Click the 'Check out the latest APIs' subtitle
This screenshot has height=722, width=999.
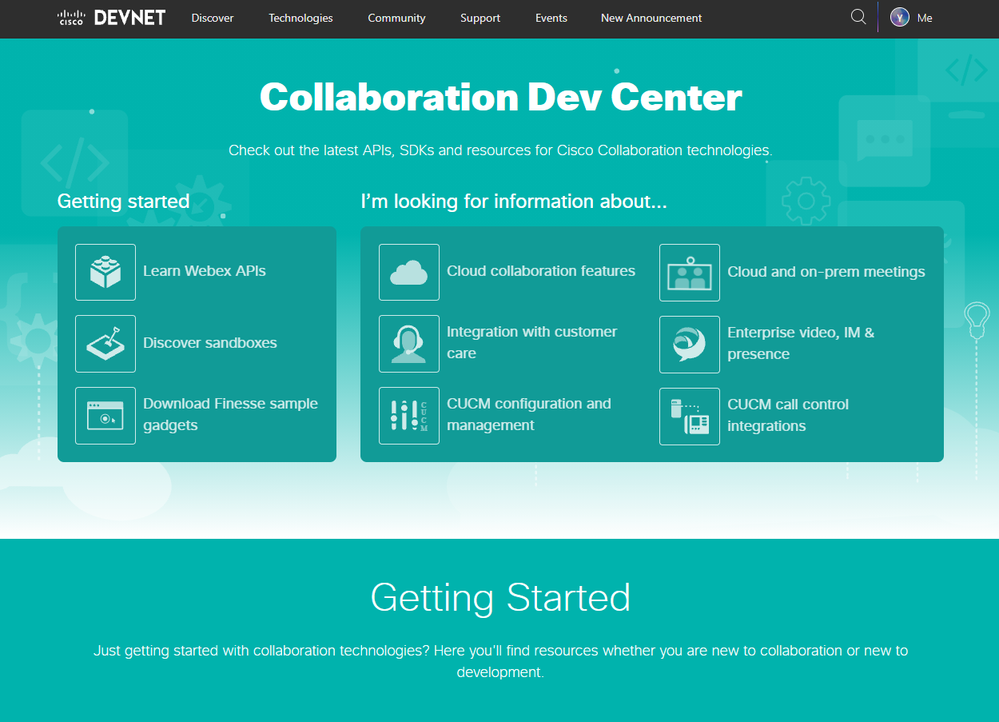point(501,150)
